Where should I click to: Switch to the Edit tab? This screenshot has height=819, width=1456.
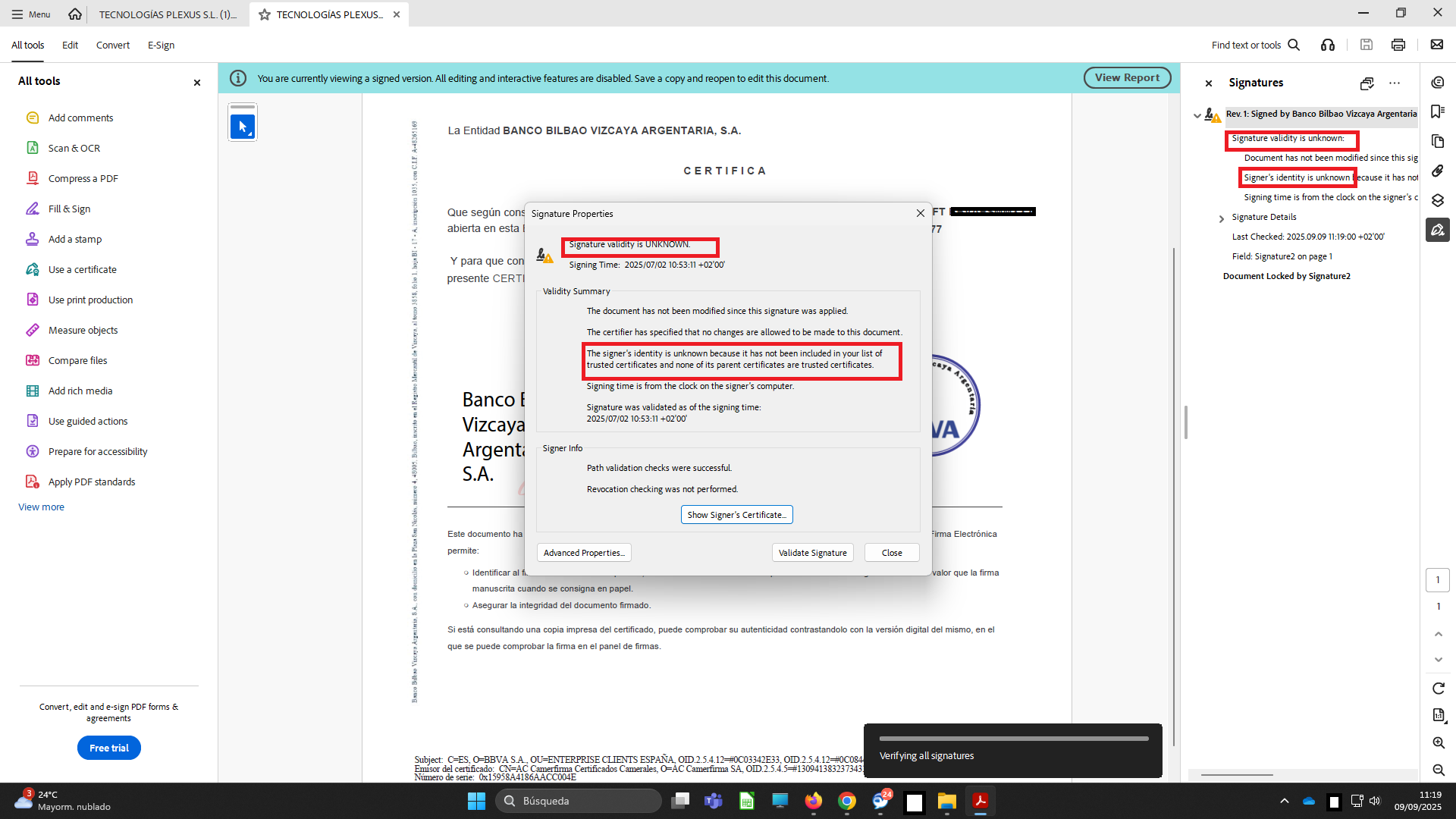[70, 45]
